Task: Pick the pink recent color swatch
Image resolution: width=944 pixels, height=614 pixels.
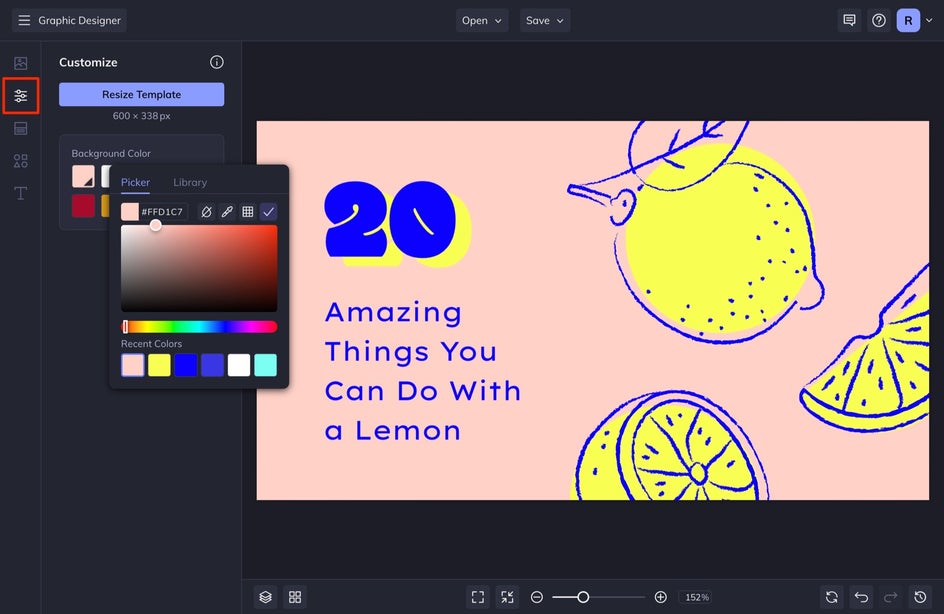Action: [x=132, y=365]
